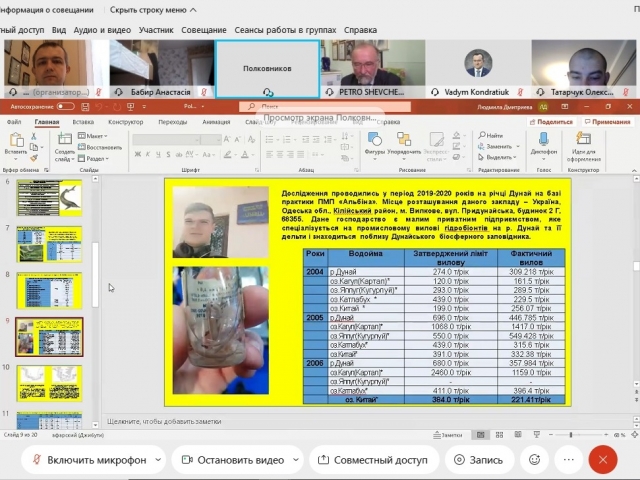End meeting with red X button
This screenshot has width=640, height=480.
tap(603, 460)
